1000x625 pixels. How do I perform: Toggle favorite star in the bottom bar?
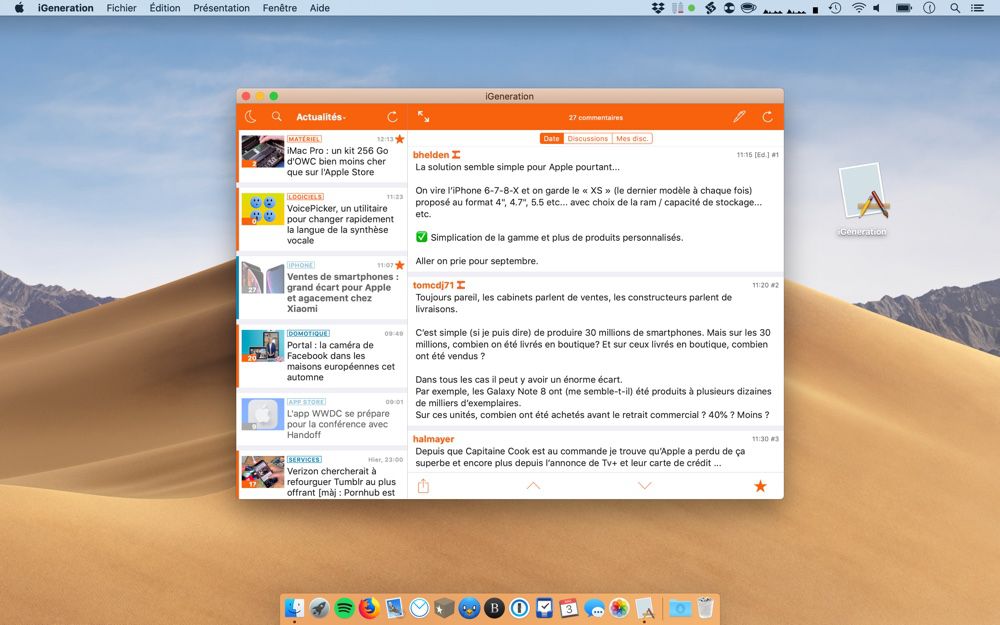coord(760,486)
